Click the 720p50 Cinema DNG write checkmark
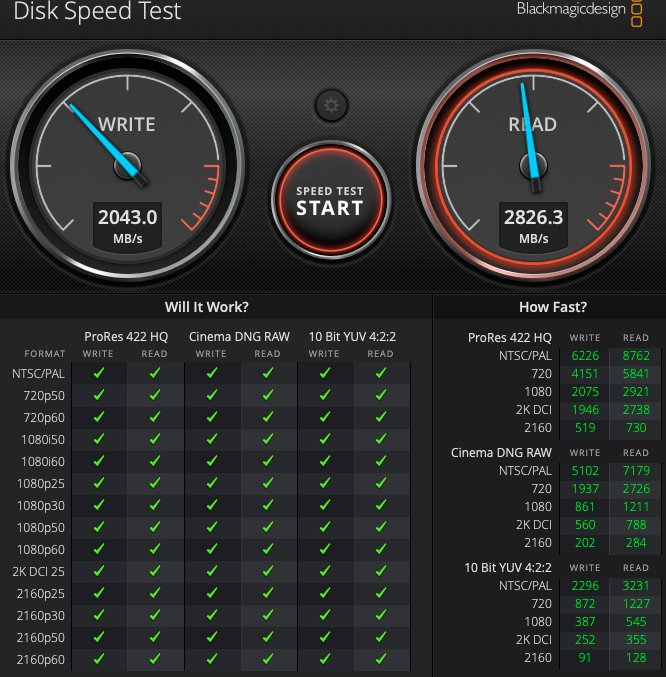This screenshot has width=666, height=677. (x=211, y=395)
